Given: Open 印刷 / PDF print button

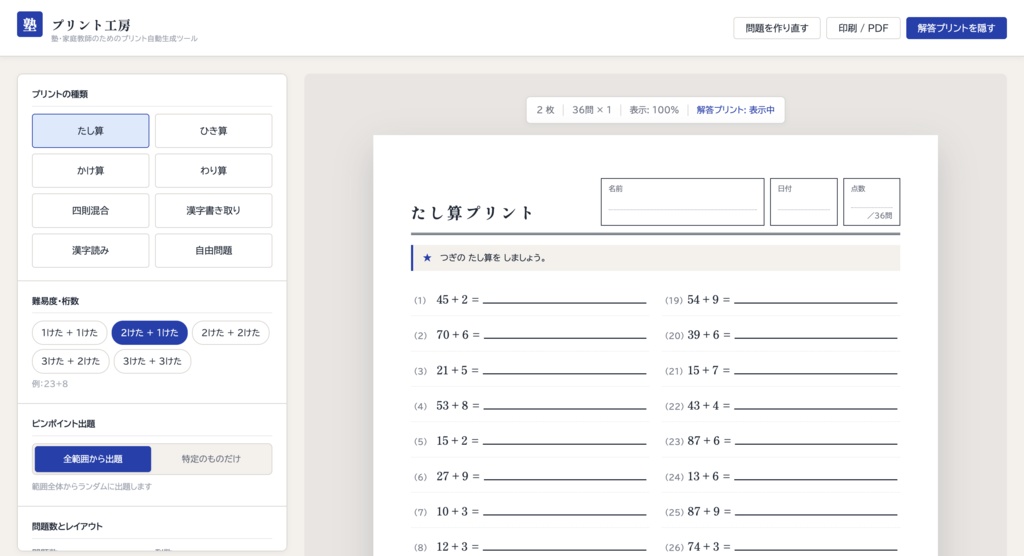Looking at the screenshot, I should pos(863,28).
